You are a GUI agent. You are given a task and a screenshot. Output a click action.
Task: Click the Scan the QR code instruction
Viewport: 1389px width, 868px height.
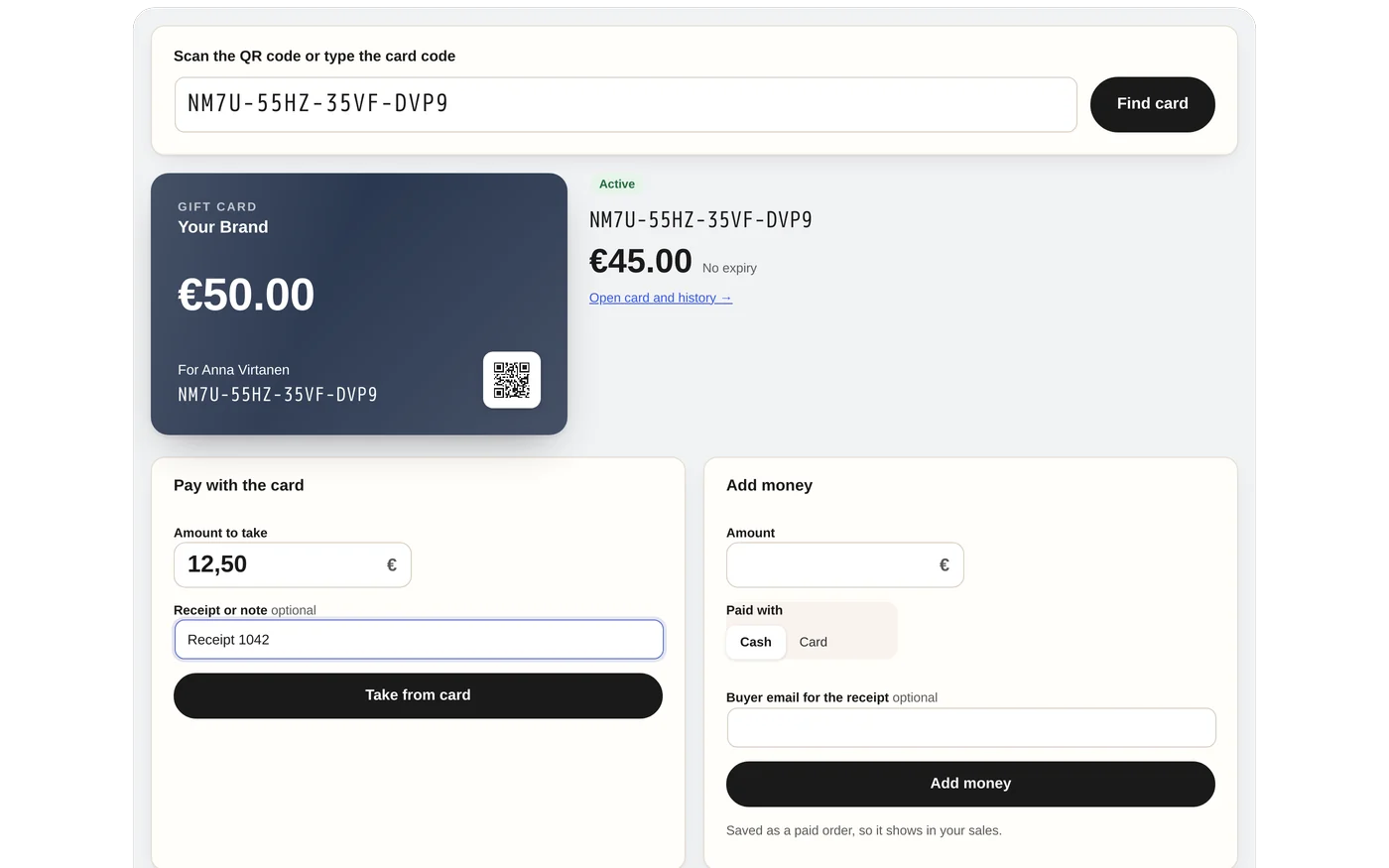point(315,57)
